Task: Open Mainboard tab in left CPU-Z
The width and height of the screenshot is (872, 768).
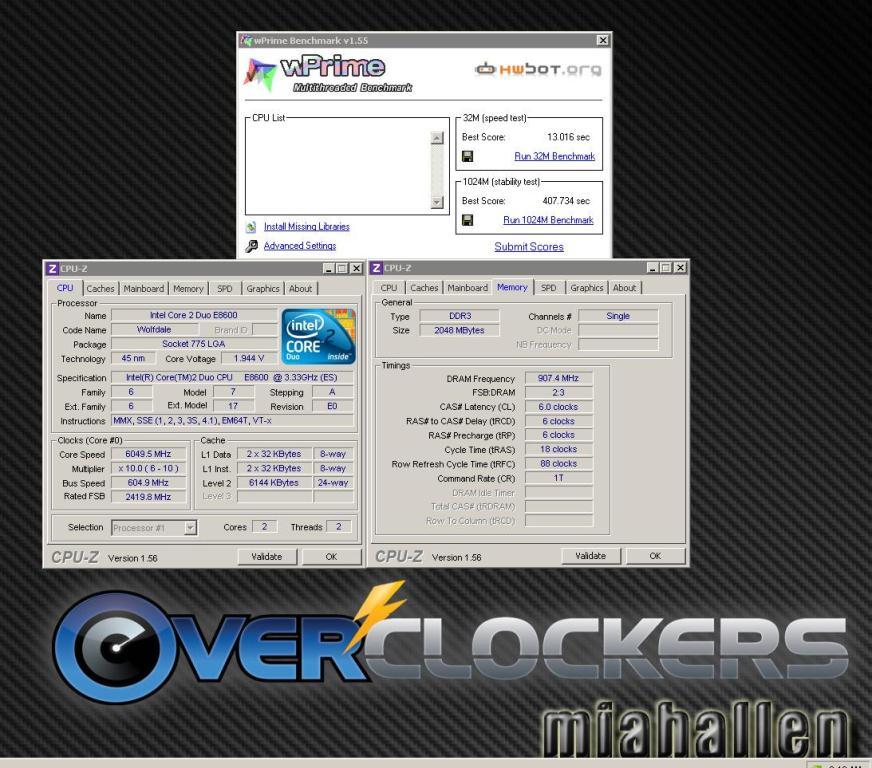Action: pos(143,289)
